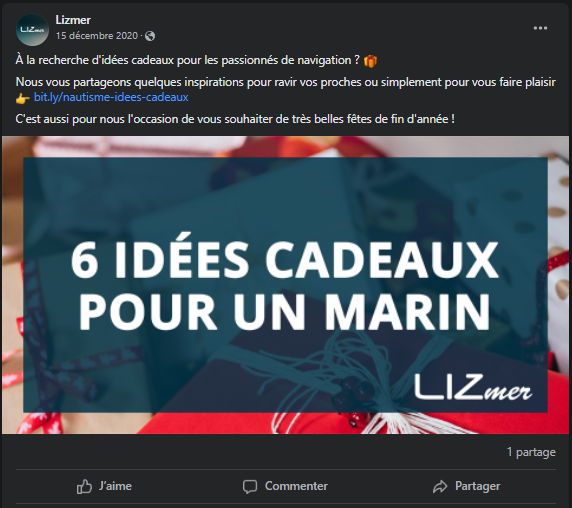Screen dimensions: 572x508
Task: Click the comment speech bubble icon
Action: (x=250, y=486)
